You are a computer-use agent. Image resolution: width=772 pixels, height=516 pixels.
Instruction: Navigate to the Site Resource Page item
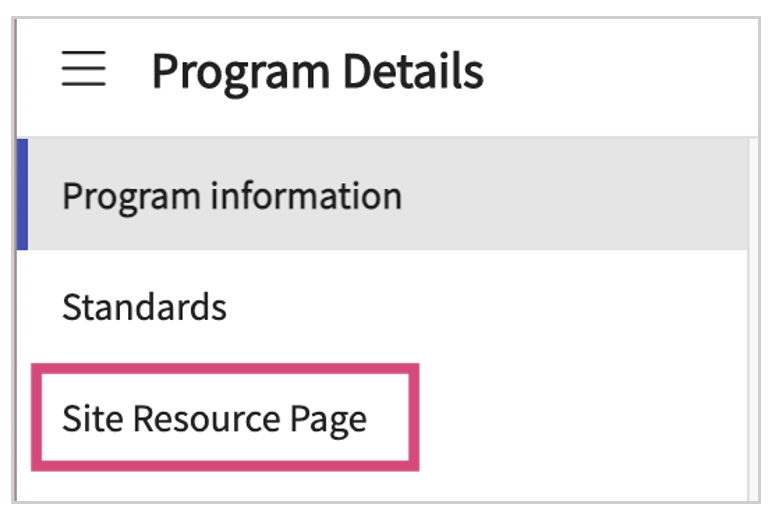pos(214,419)
